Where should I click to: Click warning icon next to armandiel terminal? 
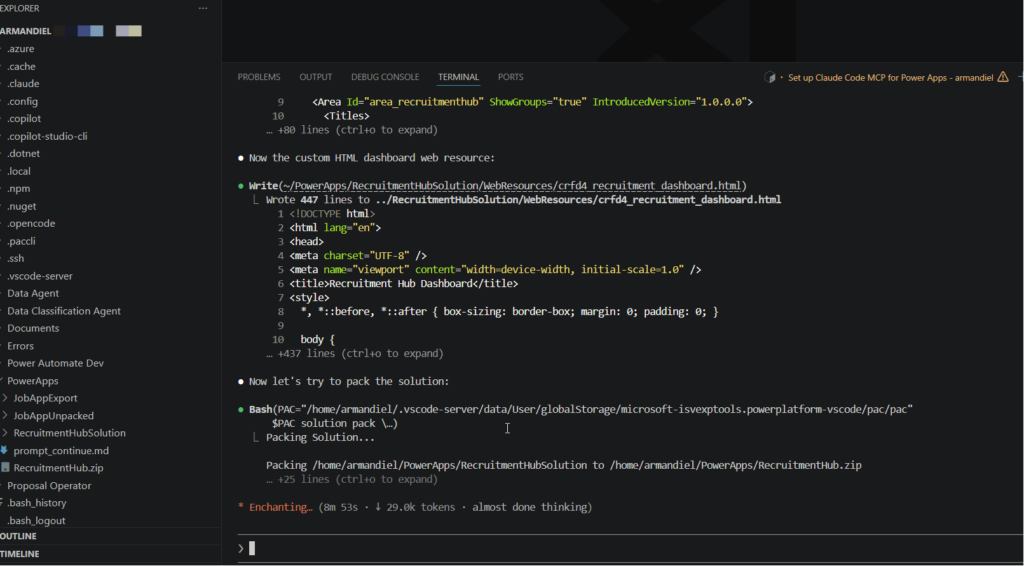1003,77
